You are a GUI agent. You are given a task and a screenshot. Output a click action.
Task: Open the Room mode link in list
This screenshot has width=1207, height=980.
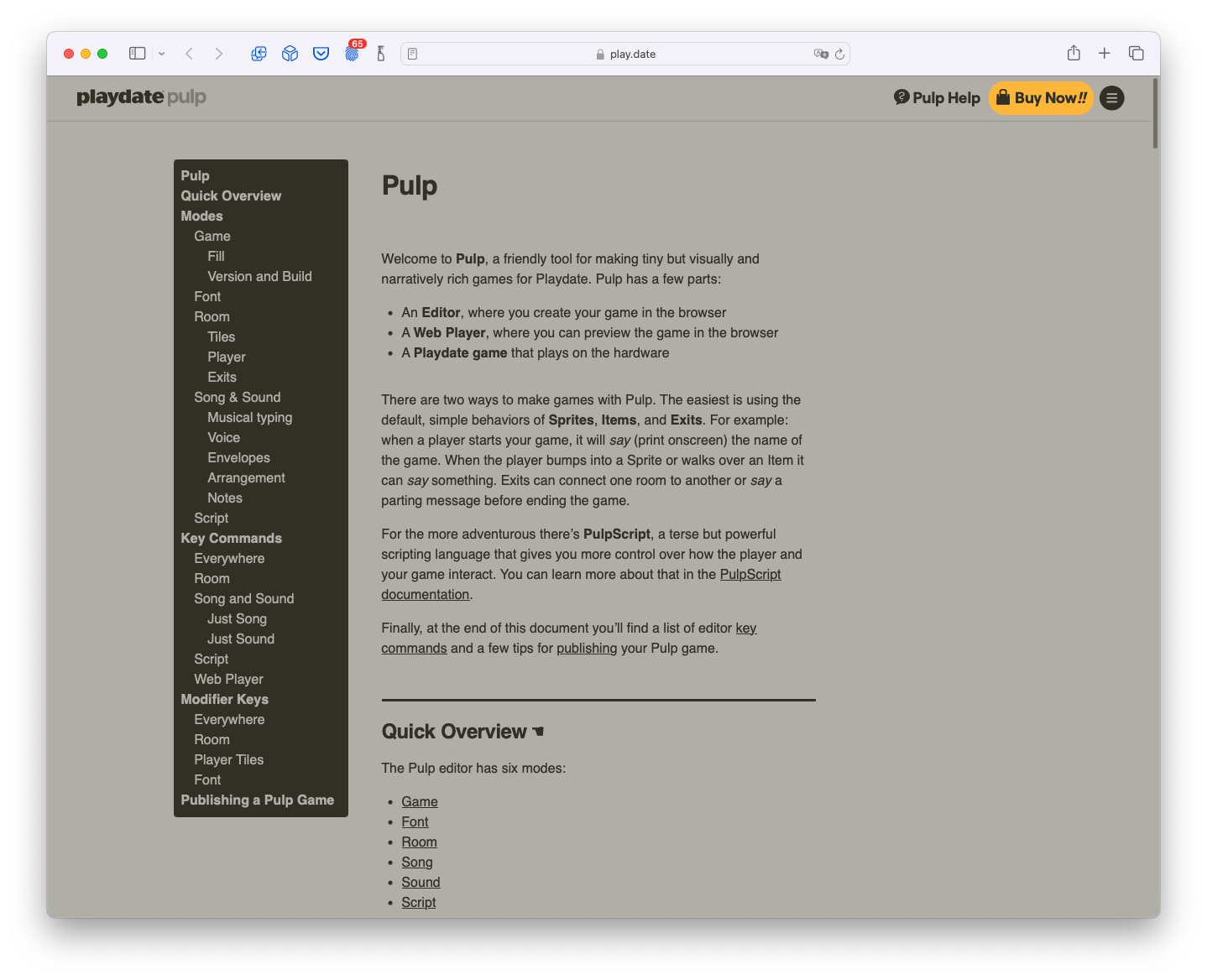click(419, 842)
